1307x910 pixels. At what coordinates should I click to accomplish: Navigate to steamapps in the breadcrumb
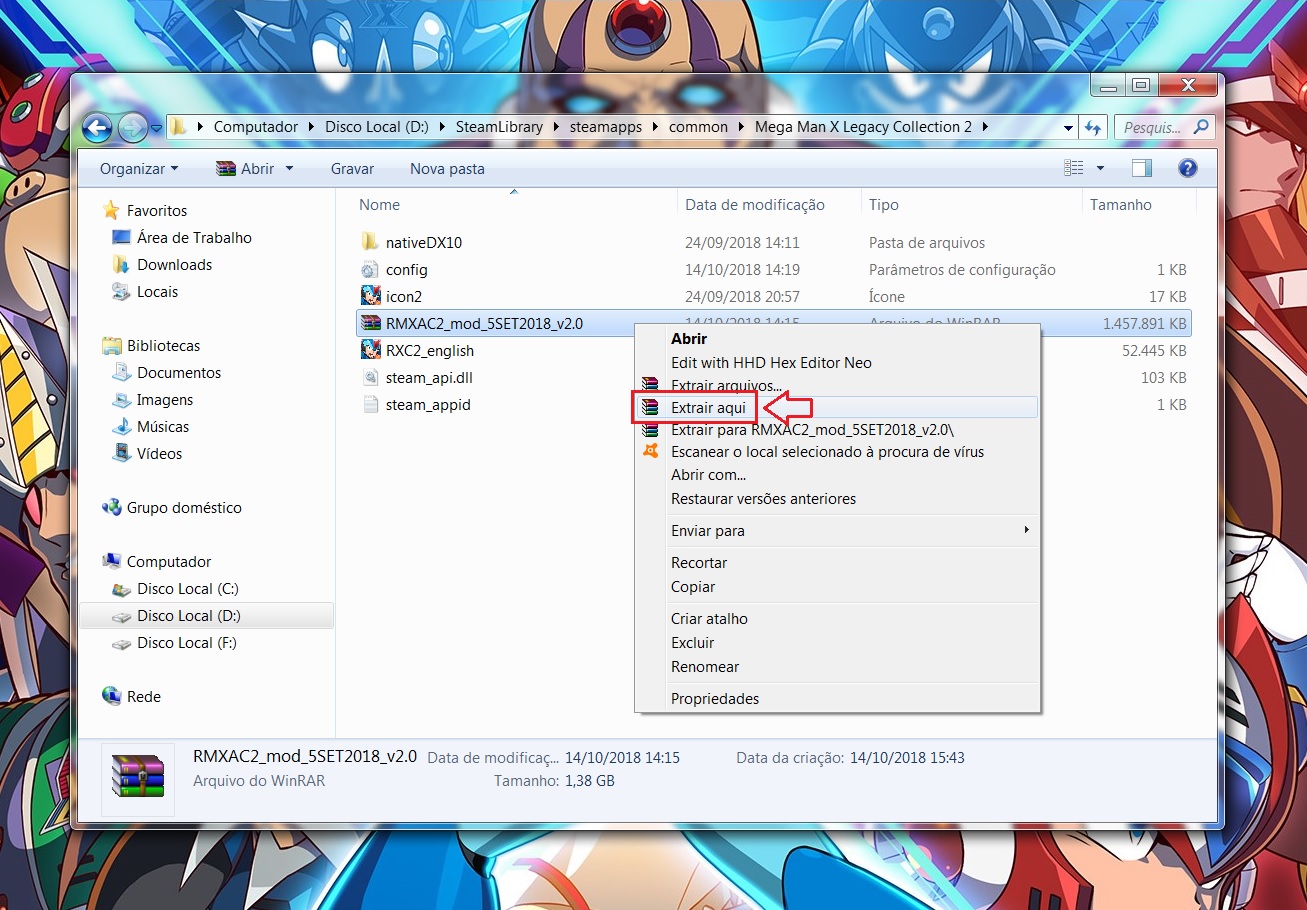point(606,127)
